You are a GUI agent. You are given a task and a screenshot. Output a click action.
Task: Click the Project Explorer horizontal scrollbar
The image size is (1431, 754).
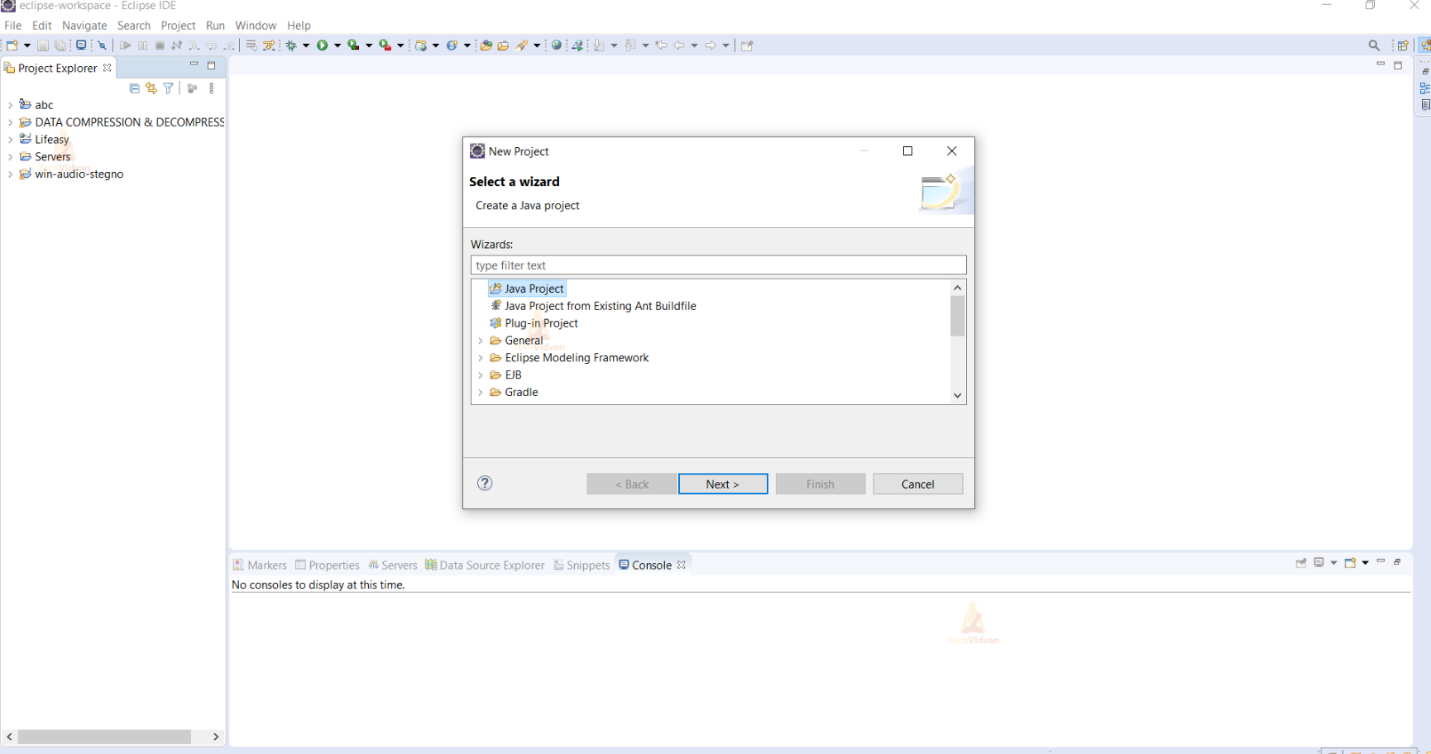104,737
